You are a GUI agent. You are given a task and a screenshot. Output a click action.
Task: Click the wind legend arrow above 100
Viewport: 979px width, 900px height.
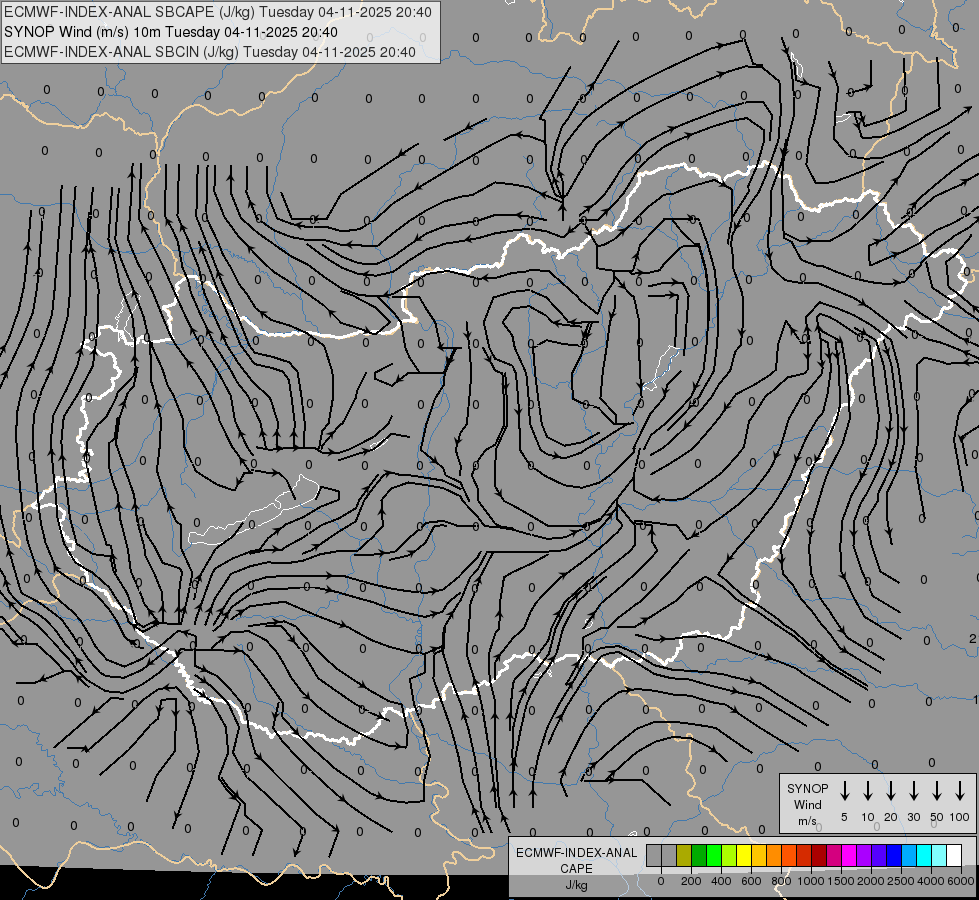tap(960, 791)
